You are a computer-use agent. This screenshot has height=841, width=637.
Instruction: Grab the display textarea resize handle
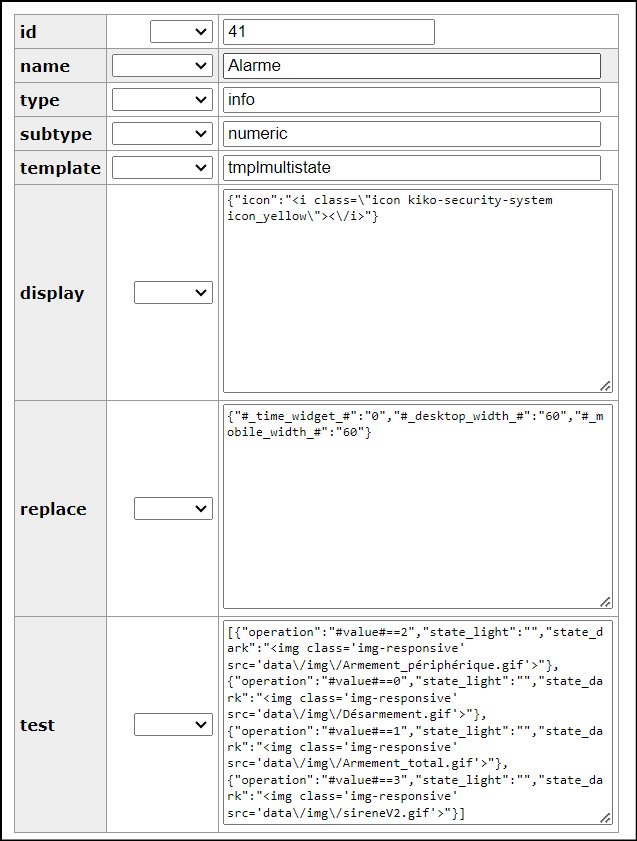point(605,386)
